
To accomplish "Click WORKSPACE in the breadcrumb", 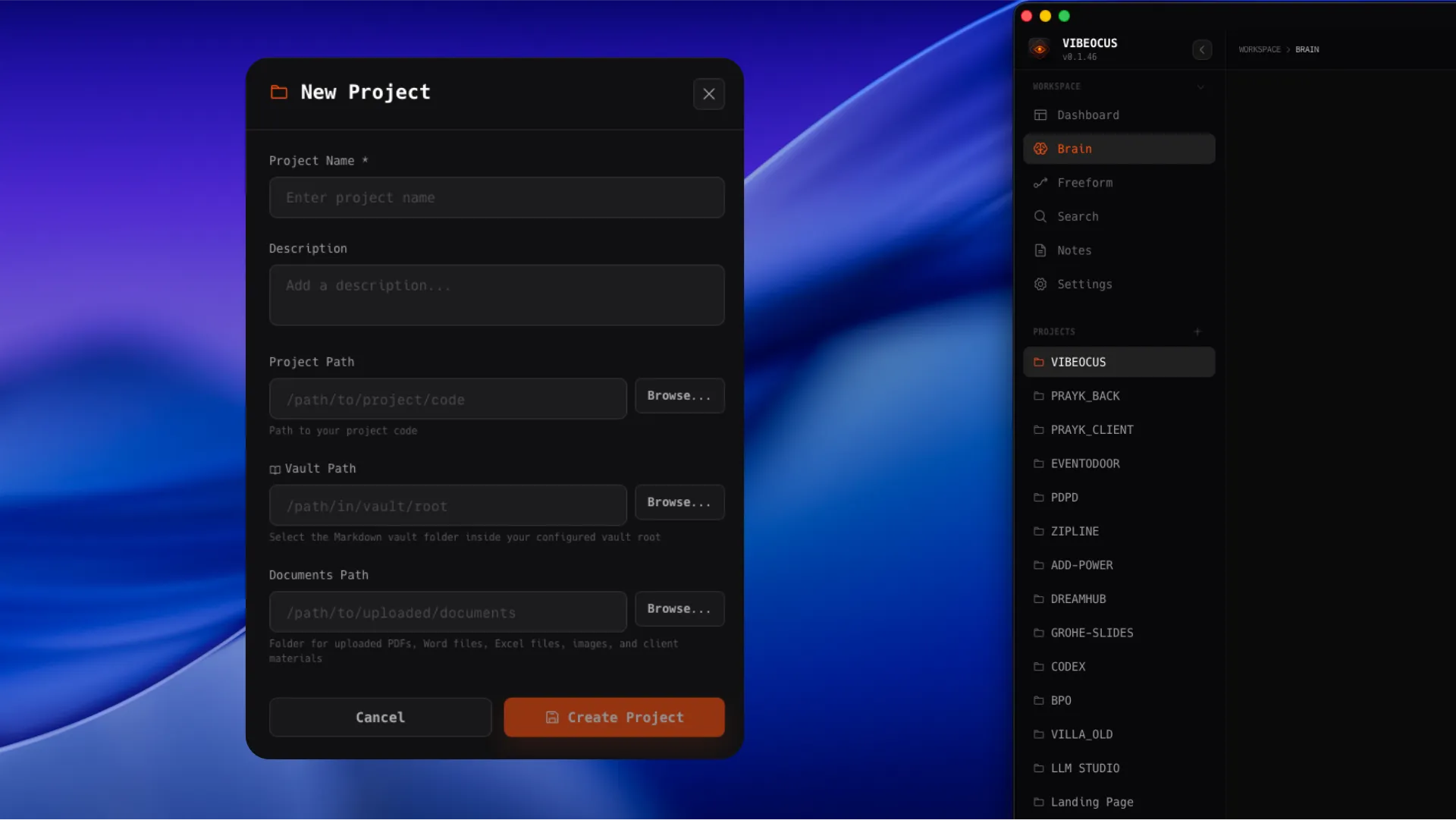I will pos(1260,50).
